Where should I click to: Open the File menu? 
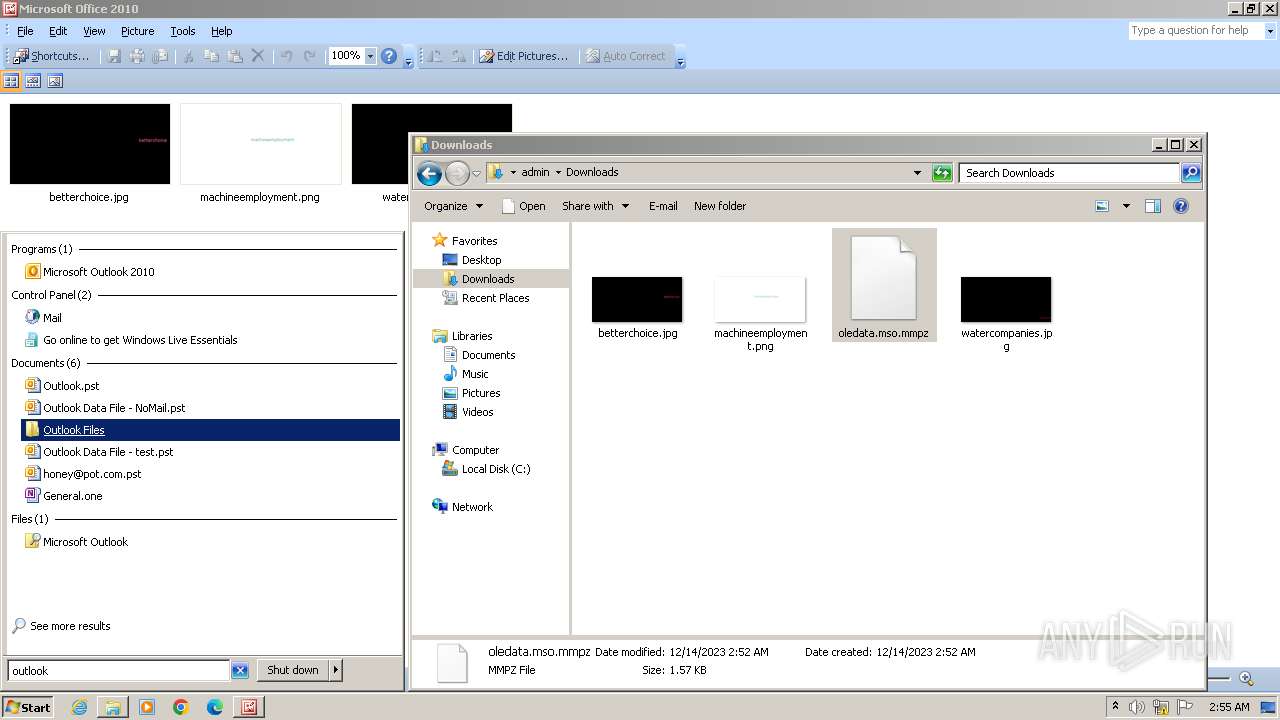tap(25, 31)
